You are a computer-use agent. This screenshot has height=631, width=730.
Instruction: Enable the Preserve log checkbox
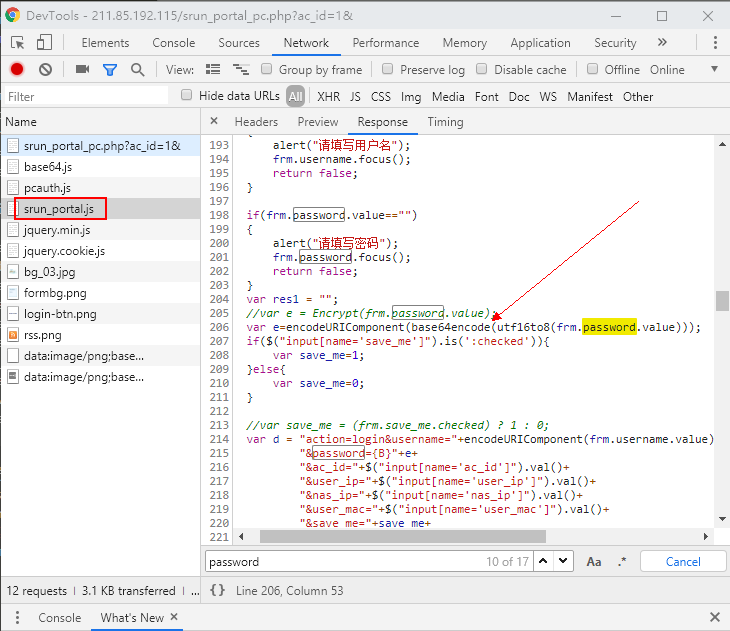click(386, 69)
